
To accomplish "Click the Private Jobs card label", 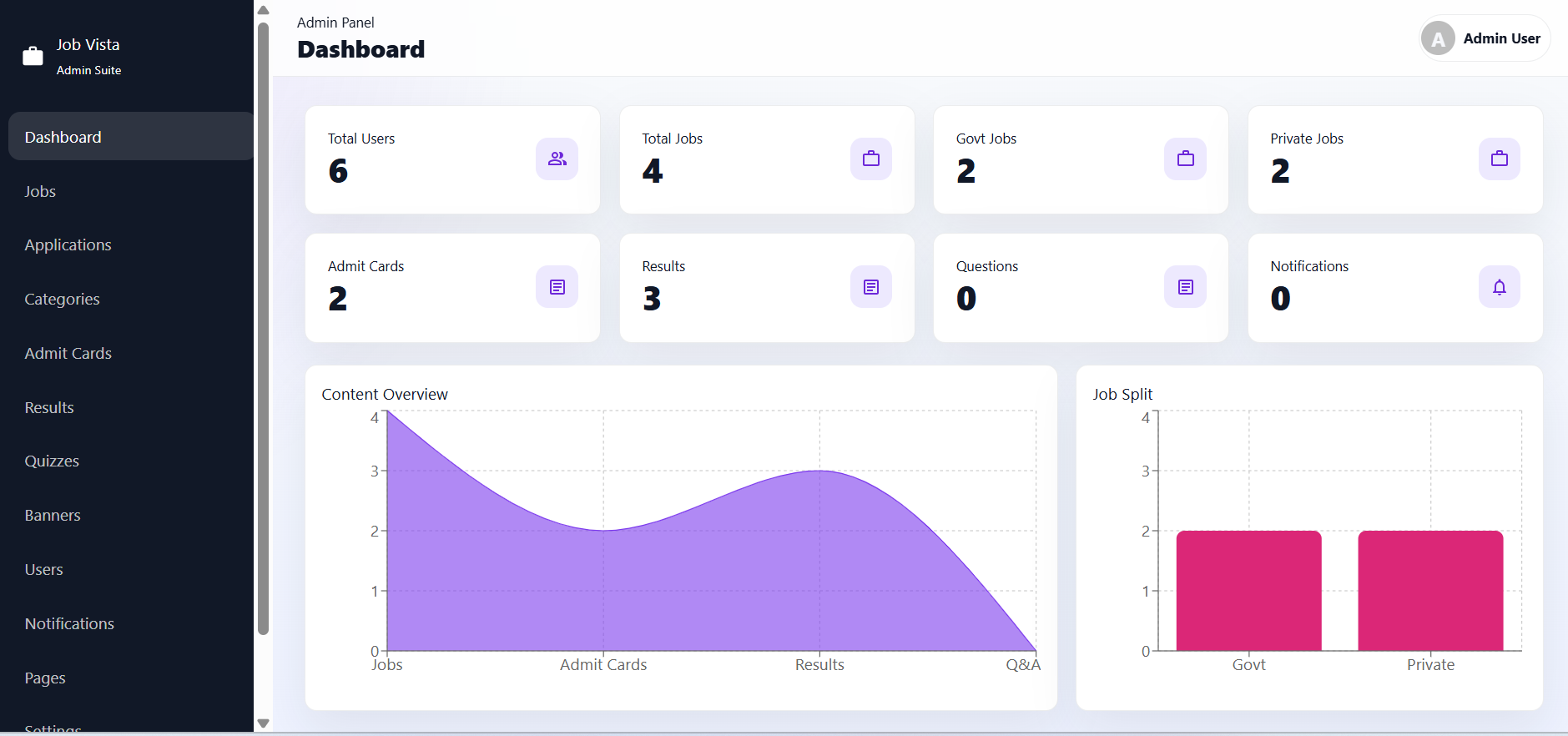I will 1307,139.
